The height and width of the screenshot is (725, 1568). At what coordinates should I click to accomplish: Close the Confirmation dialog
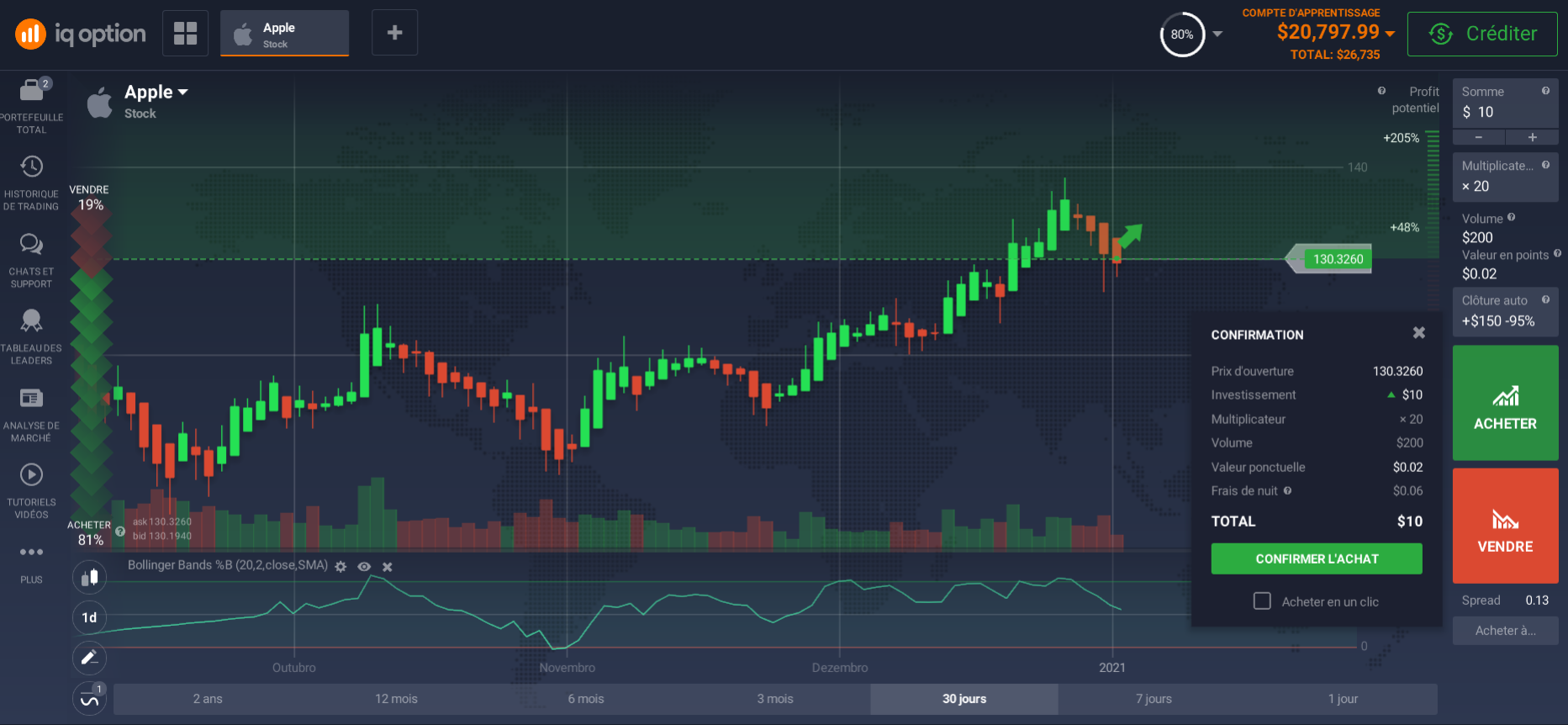click(1419, 333)
